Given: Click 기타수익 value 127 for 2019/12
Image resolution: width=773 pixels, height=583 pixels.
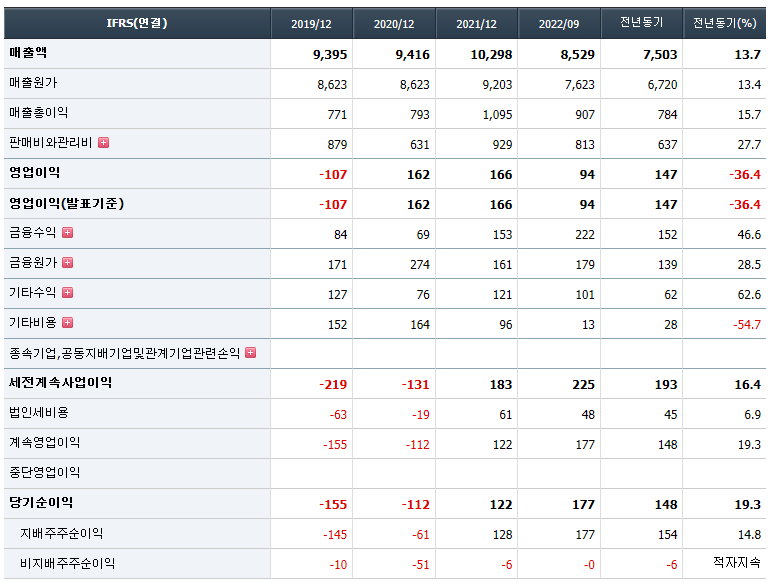Looking at the screenshot, I should tap(337, 295).
